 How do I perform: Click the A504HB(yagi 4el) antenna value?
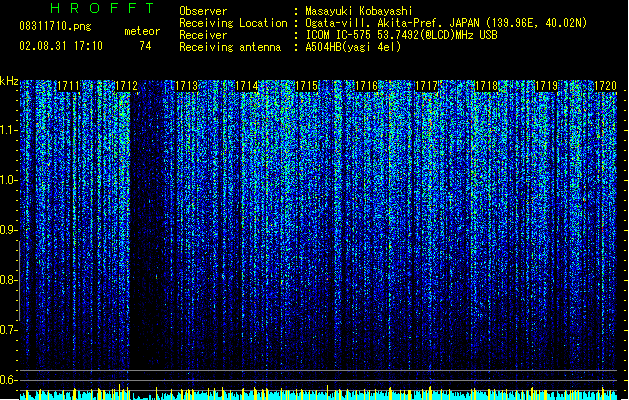coord(353,47)
